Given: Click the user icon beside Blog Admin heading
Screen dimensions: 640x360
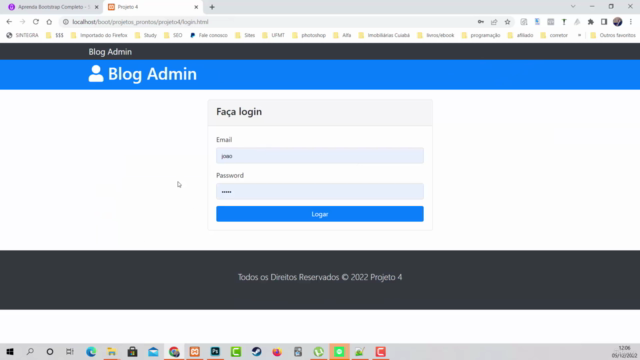Looking at the screenshot, I should tap(96, 74).
